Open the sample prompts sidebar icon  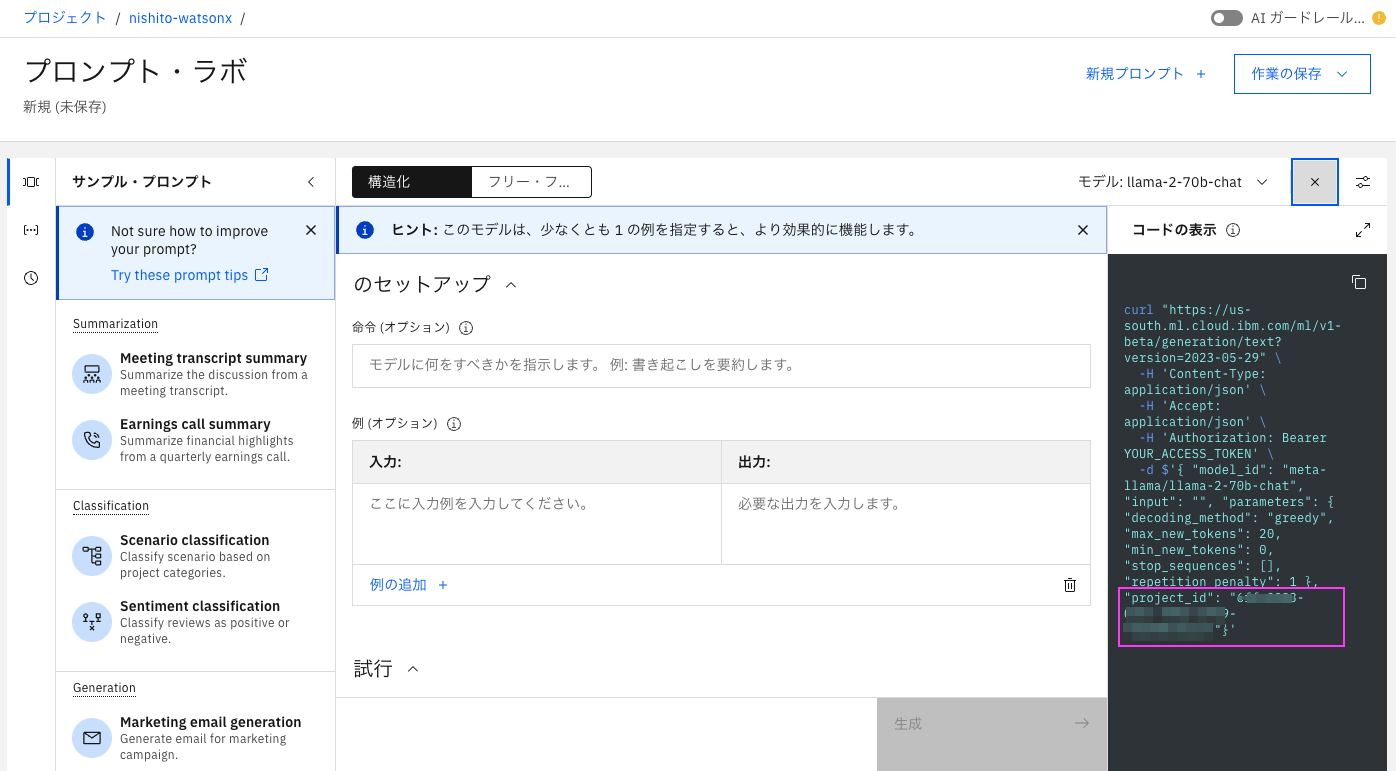point(31,182)
